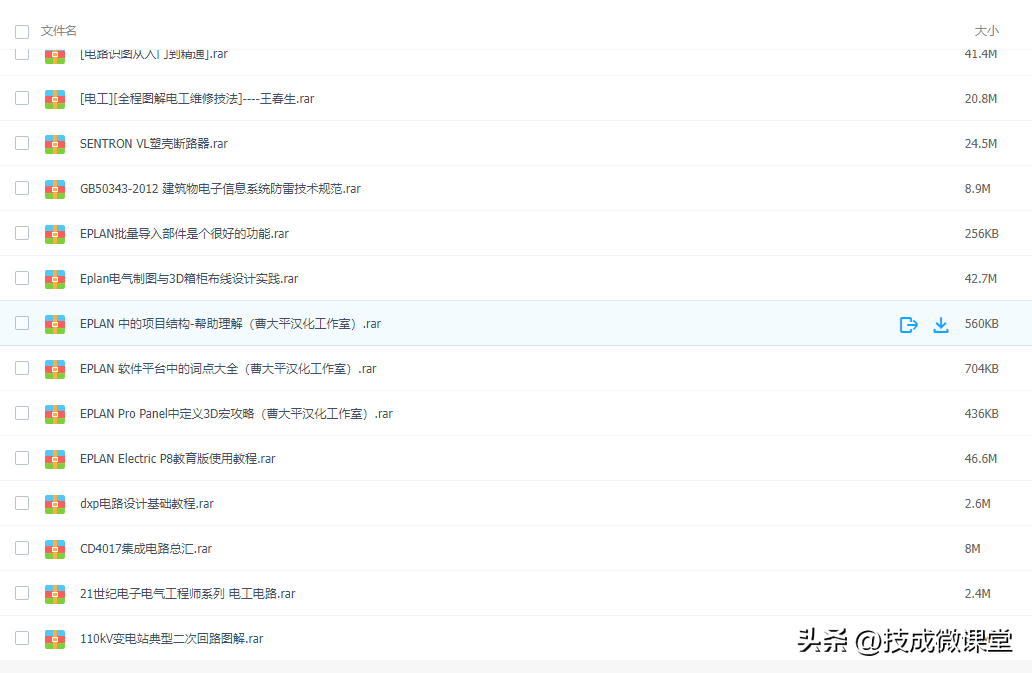The width and height of the screenshot is (1032, 673).
Task: Click archive icon for SENTRON VL塑壳断路器.rar
Action: coord(55,143)
